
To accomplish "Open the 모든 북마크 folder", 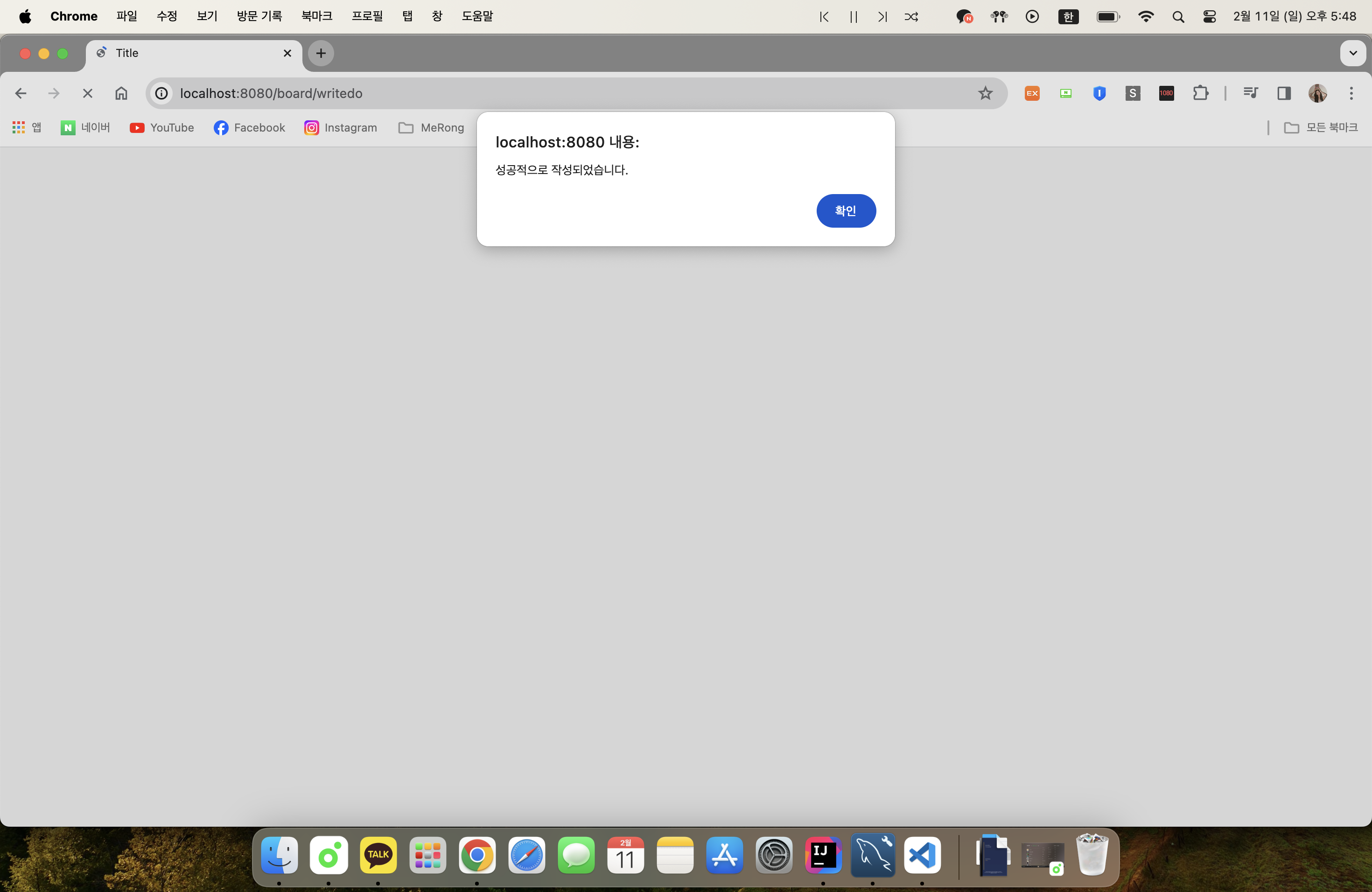I will tap(1321, 127).
